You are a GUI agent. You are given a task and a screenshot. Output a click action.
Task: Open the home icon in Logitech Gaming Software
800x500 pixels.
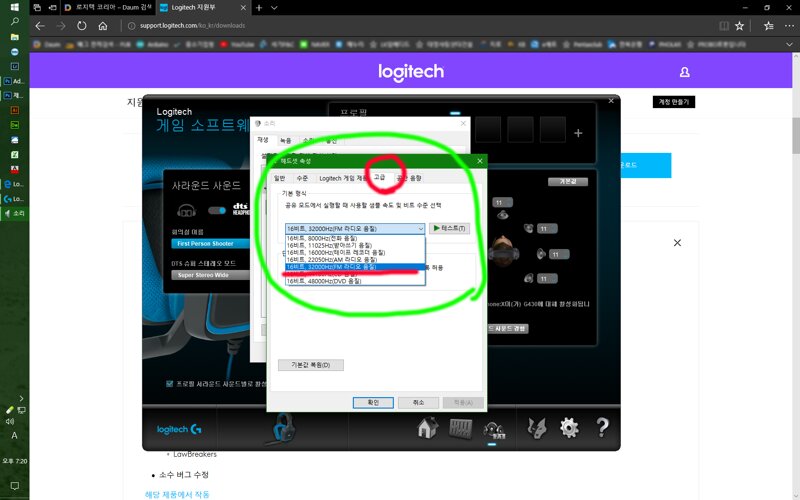[x=427, y=428]
